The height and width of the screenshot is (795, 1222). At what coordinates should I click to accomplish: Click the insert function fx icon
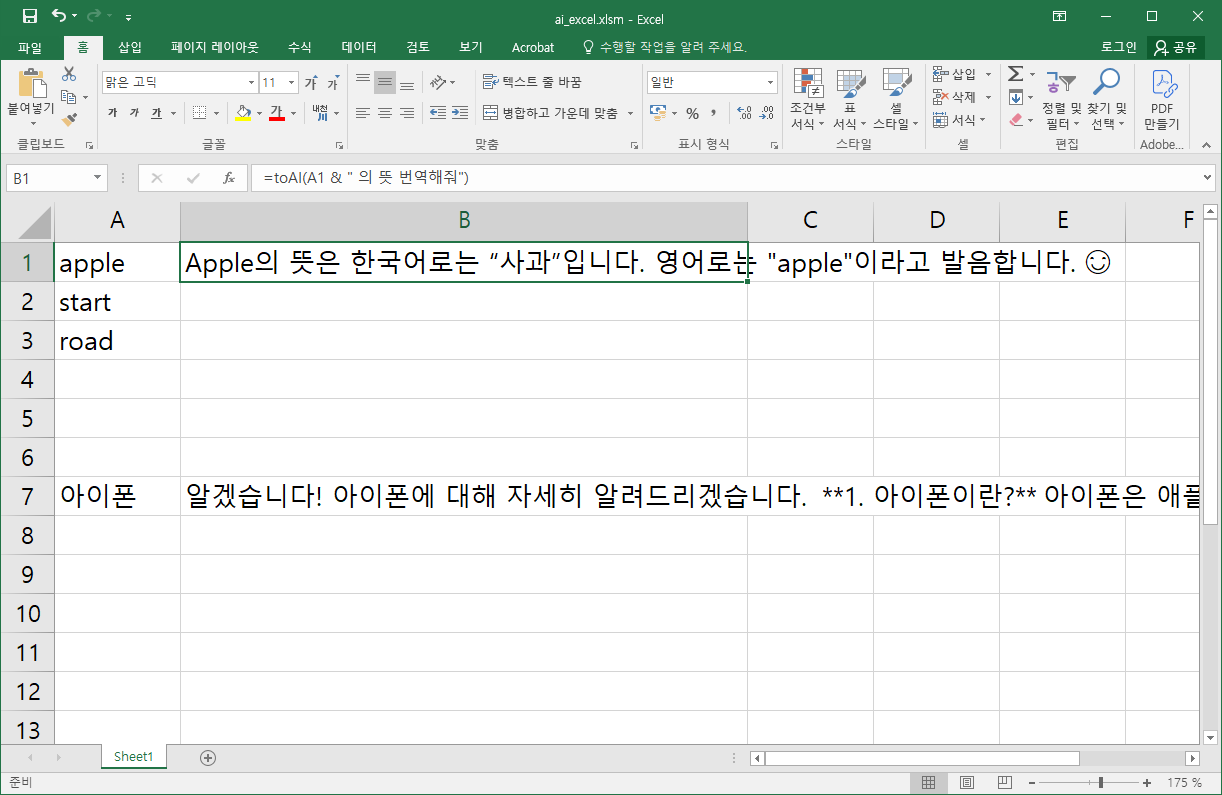coord(229,178)
